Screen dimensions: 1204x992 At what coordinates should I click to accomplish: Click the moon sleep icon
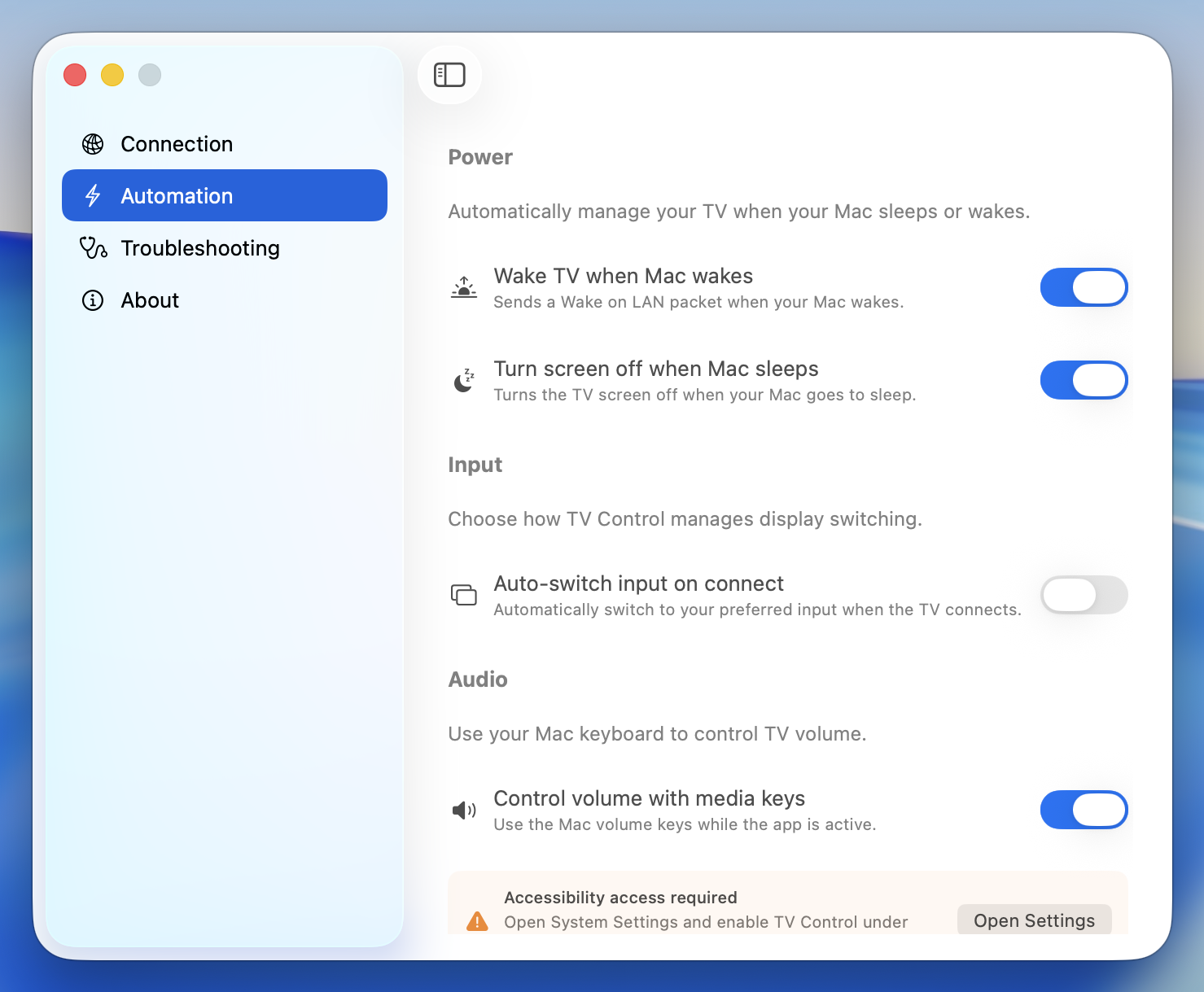pos(464,380)
